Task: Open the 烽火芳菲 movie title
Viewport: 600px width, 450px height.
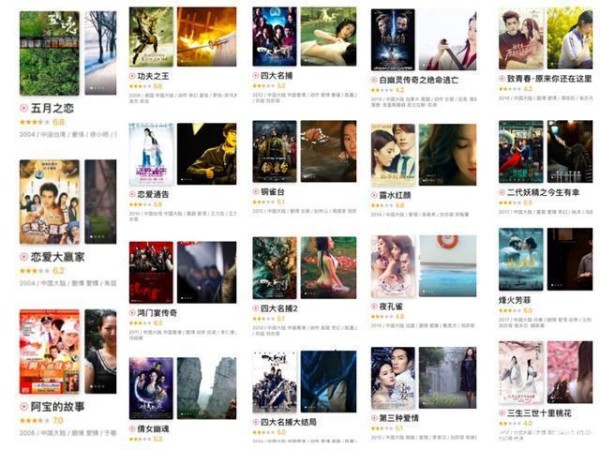Action: [515, 300]
